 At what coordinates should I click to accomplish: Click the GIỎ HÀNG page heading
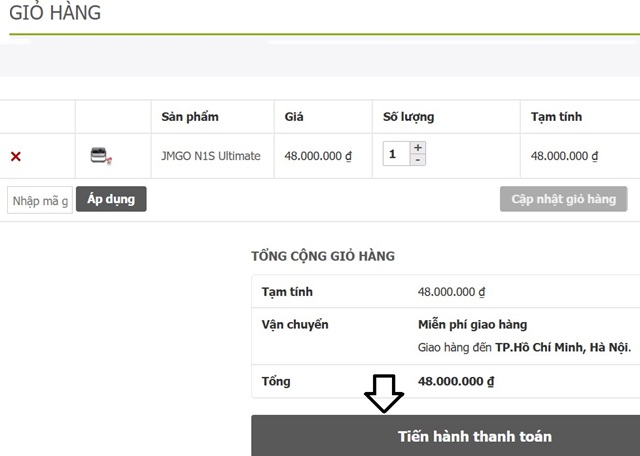pos(54,14)
